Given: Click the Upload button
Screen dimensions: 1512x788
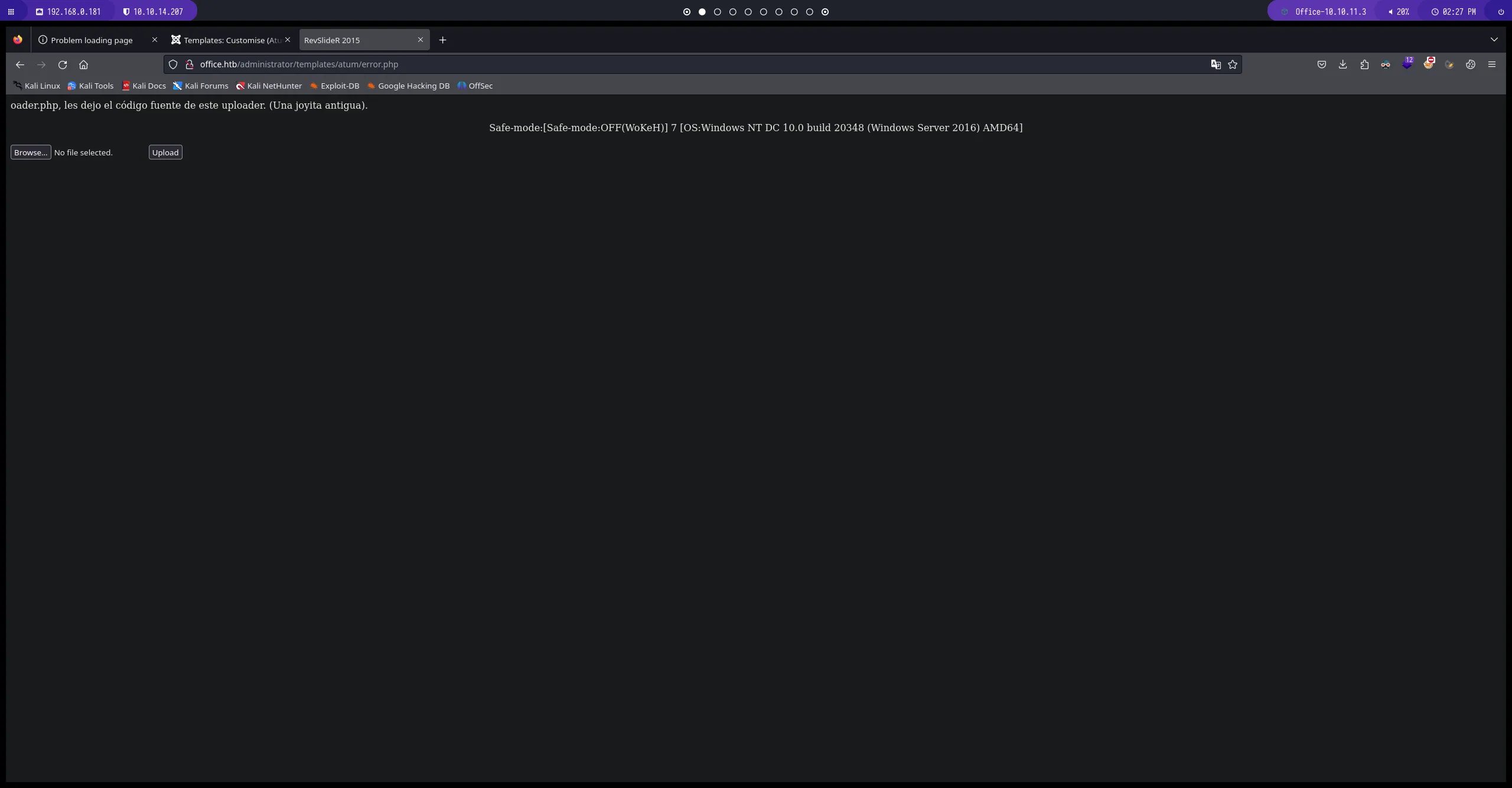Looking at the screenshot, I should coord(165,152).
